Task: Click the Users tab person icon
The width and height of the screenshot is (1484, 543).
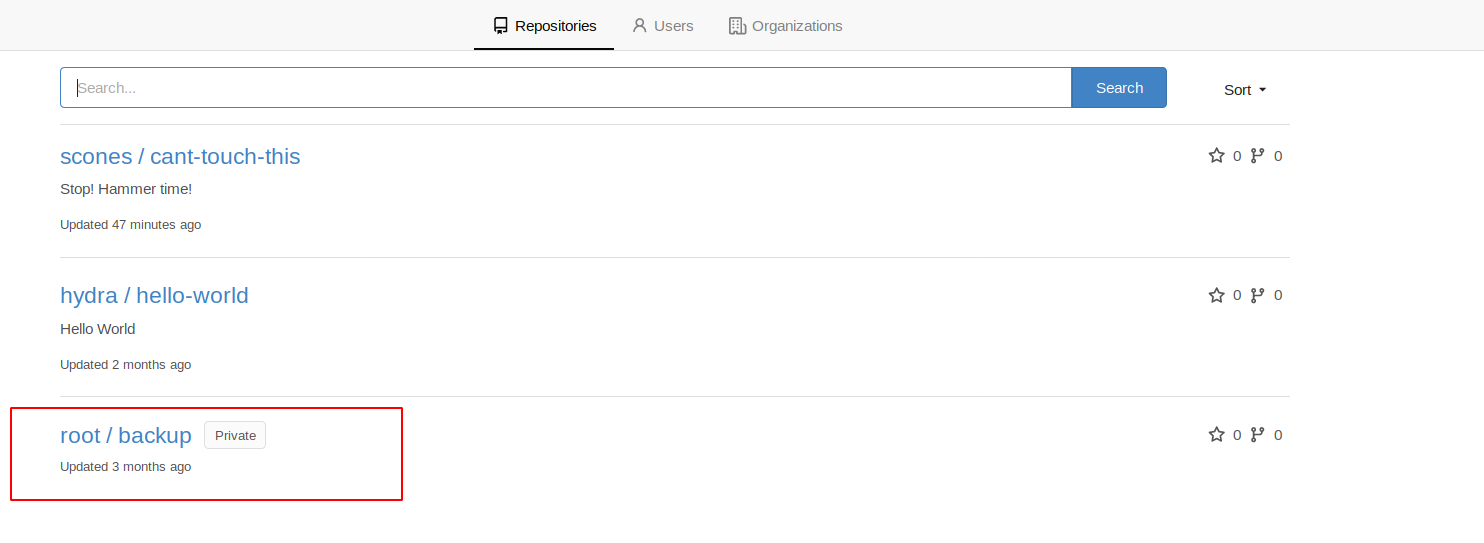Action: (x=640, y=26)
